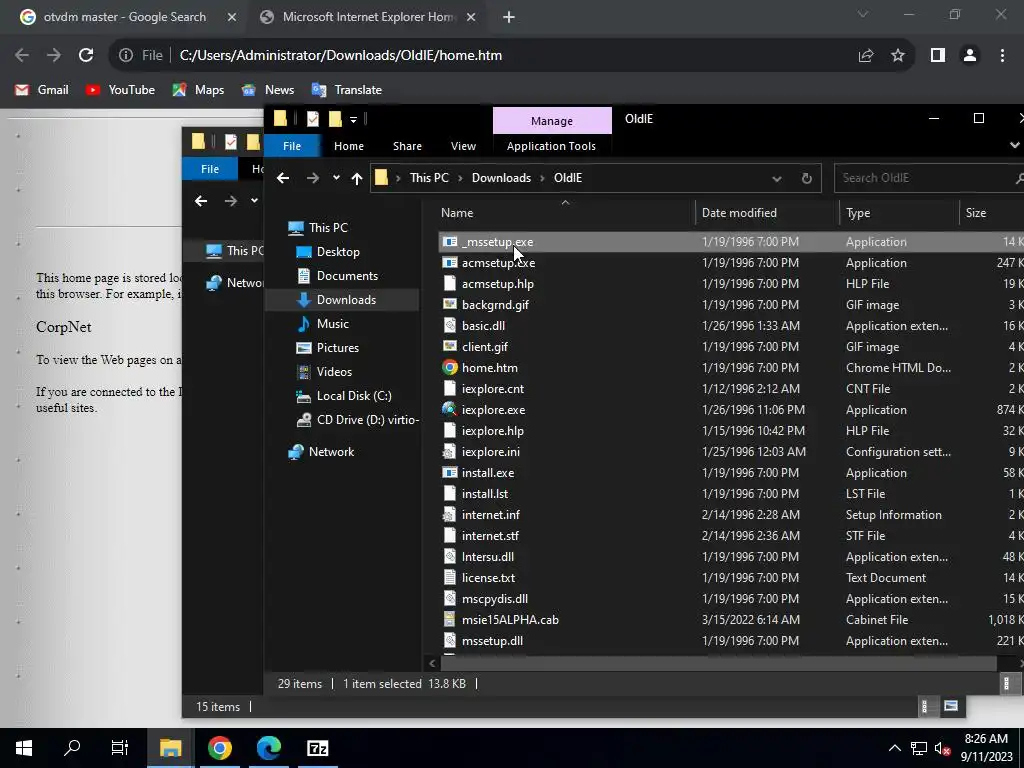
Task: Click This PC in the breadcrumb path
Action: point(429,178)
